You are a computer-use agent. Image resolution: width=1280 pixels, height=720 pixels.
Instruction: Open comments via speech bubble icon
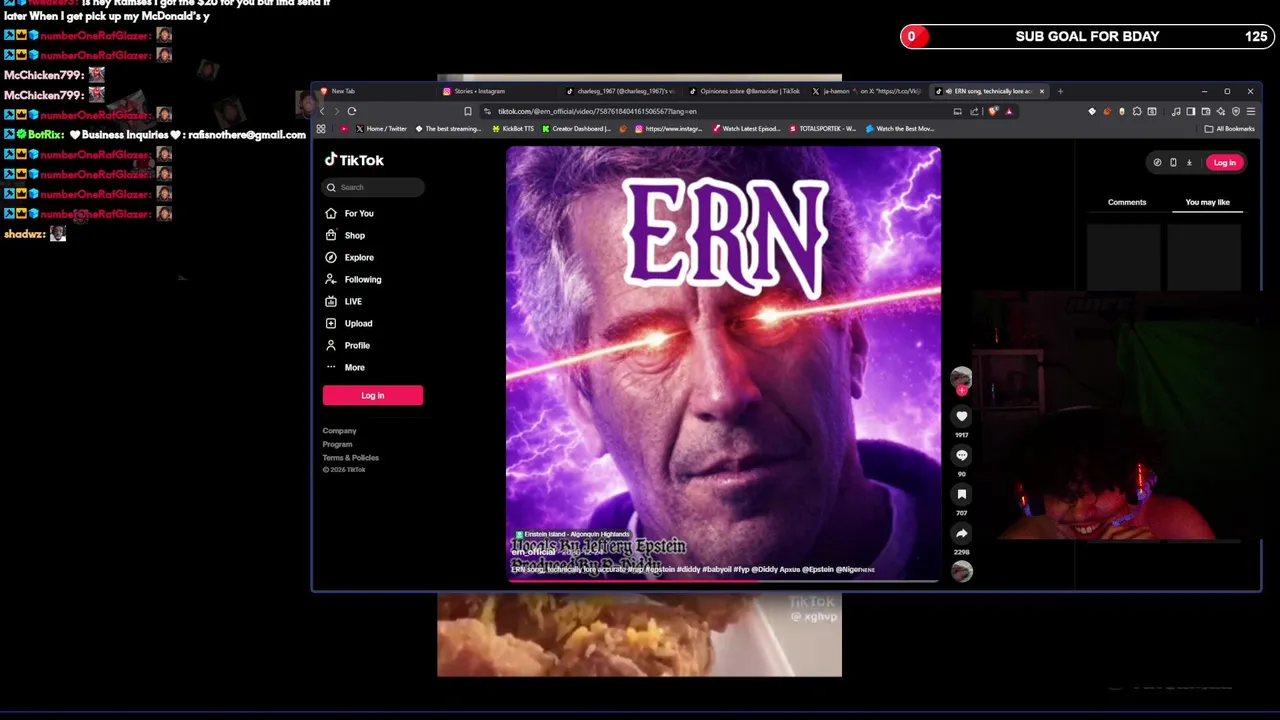tap(961, 455)
